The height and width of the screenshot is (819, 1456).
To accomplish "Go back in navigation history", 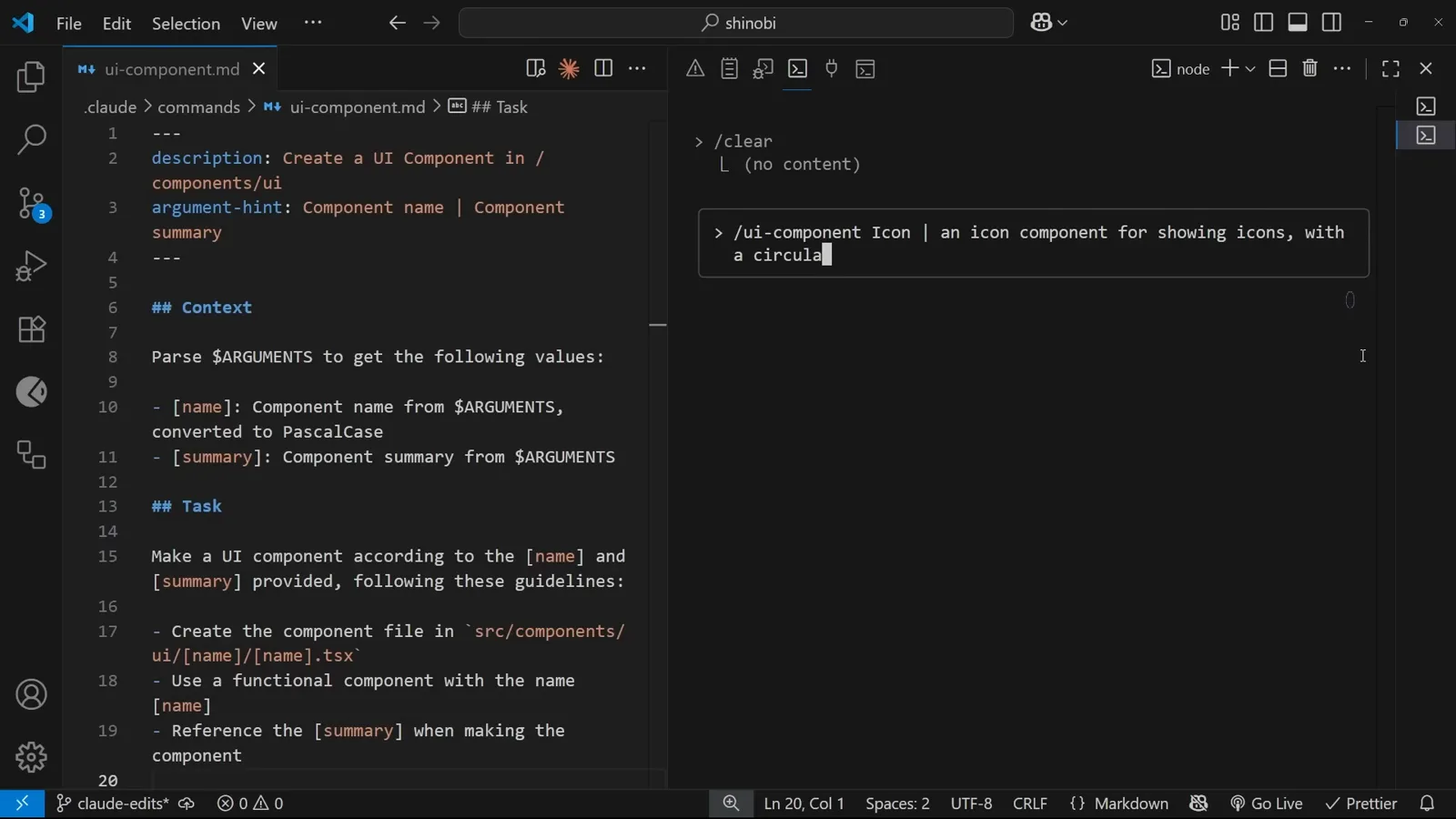I will click(397, 23).
